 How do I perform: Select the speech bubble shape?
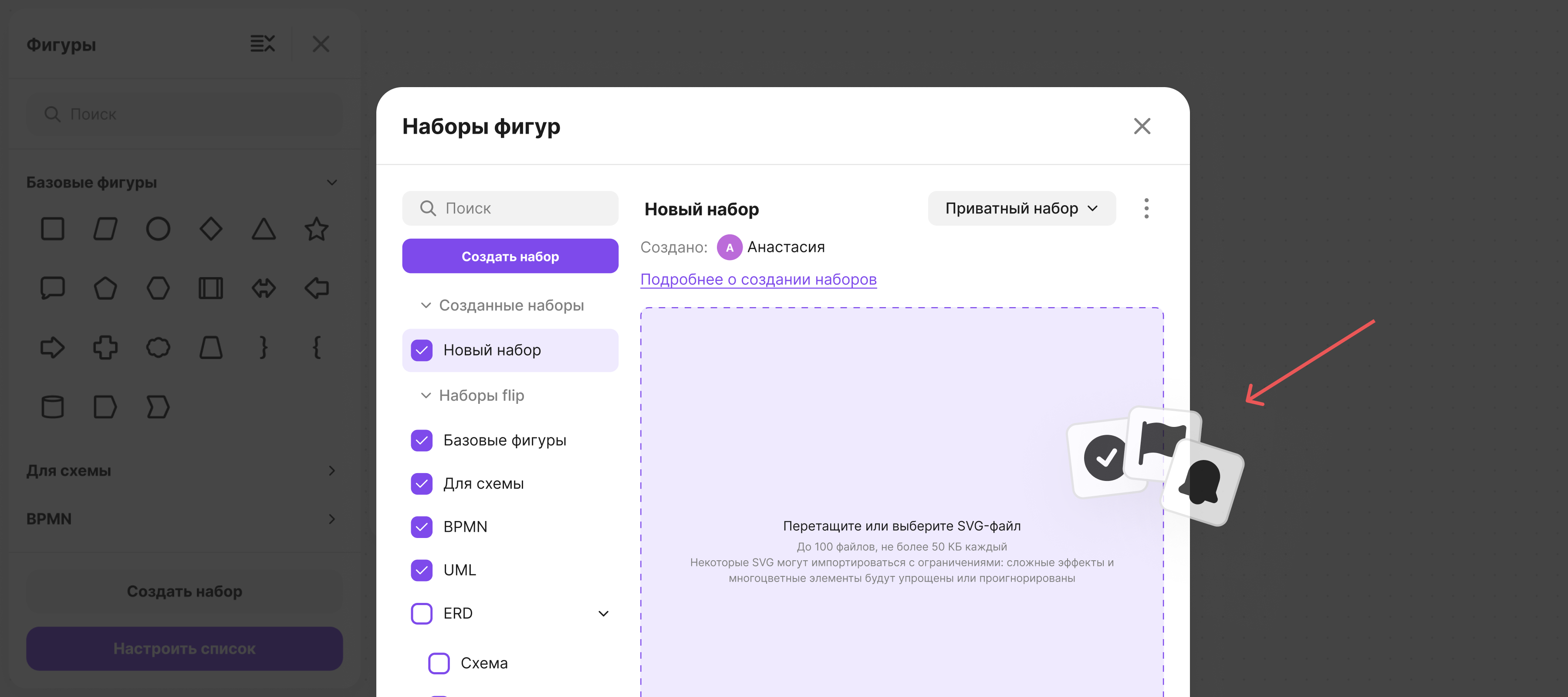pos(52,288)
